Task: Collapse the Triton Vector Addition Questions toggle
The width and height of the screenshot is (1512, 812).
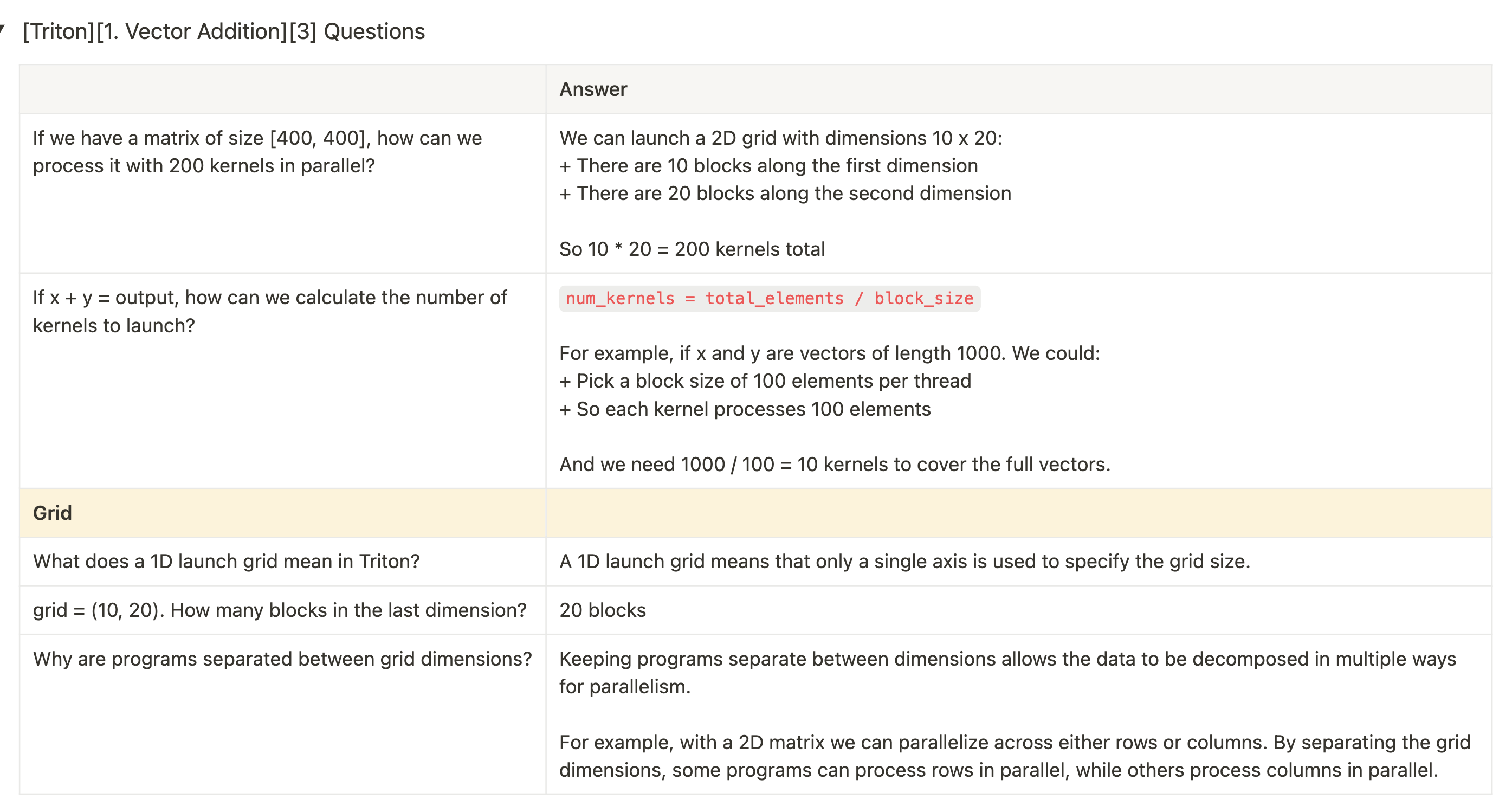Action: [x=3, y=28]
